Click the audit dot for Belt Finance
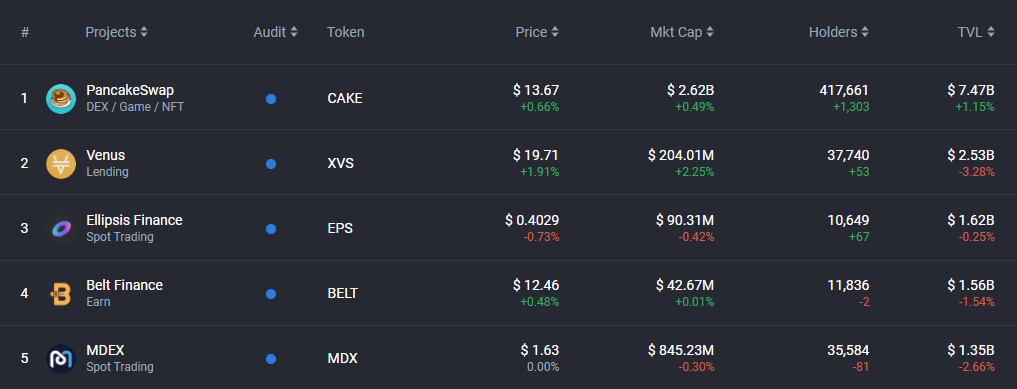This screenshot has width=1017, height=389. (271, 294)
